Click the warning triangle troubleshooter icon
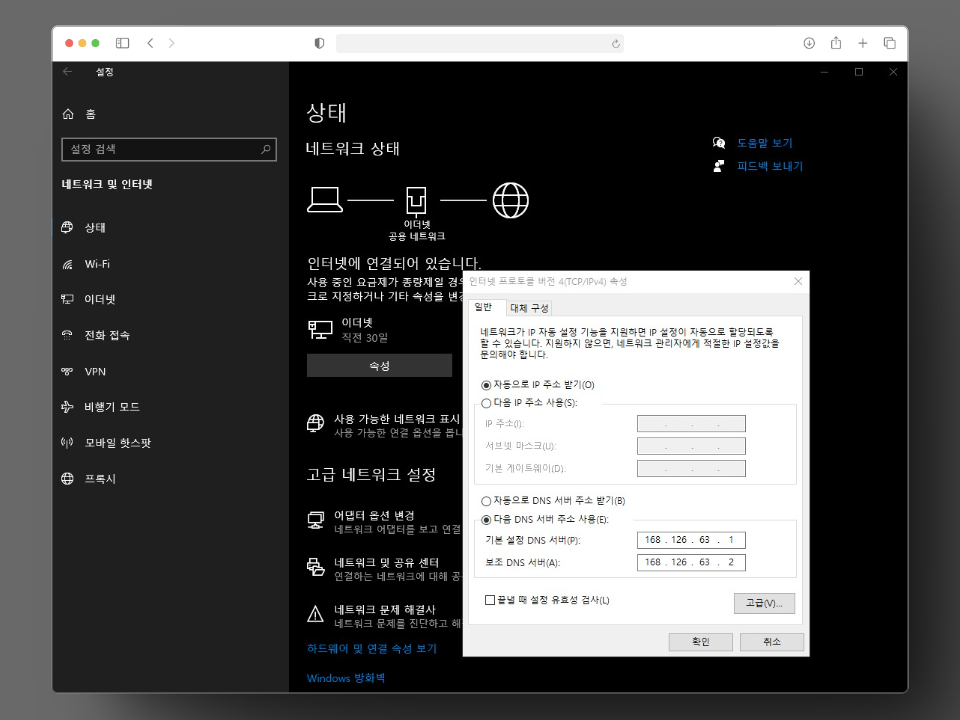 tap(315, 614)
